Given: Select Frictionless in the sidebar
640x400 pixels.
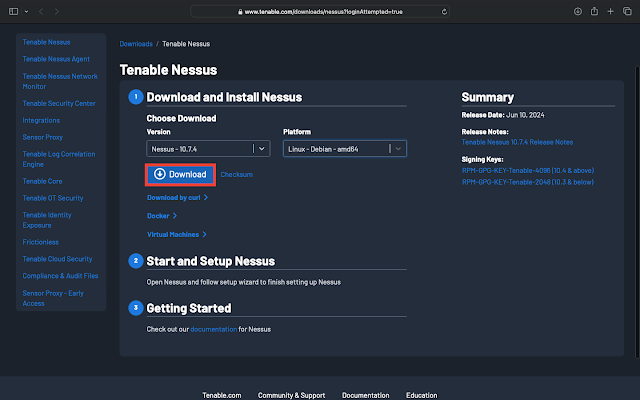Looking at the screenshot, I should click(40, 242).
